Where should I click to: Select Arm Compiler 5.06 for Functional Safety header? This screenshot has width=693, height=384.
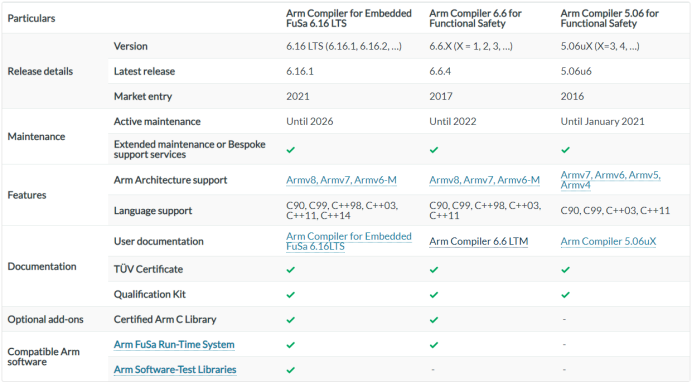coord(609,18)
